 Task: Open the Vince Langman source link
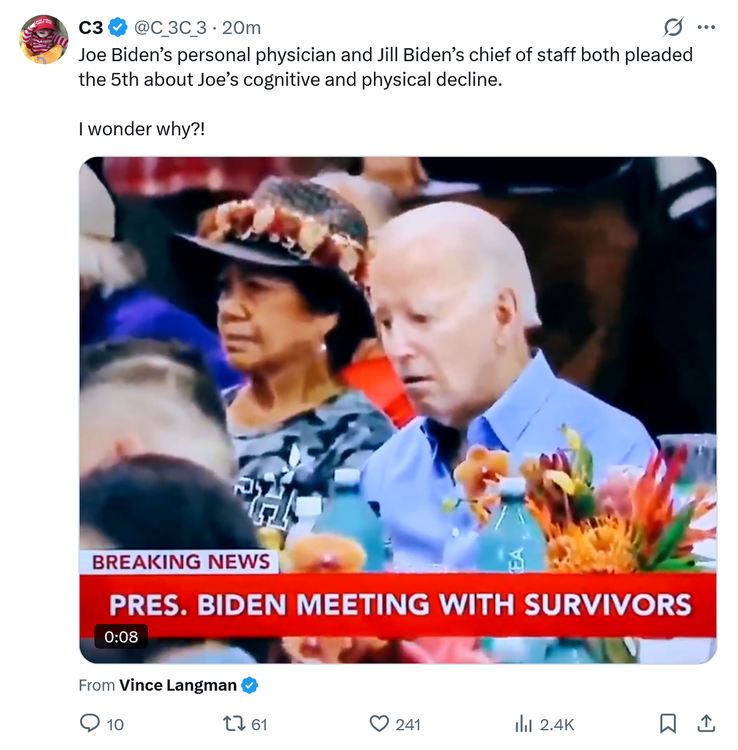point(178,685)
